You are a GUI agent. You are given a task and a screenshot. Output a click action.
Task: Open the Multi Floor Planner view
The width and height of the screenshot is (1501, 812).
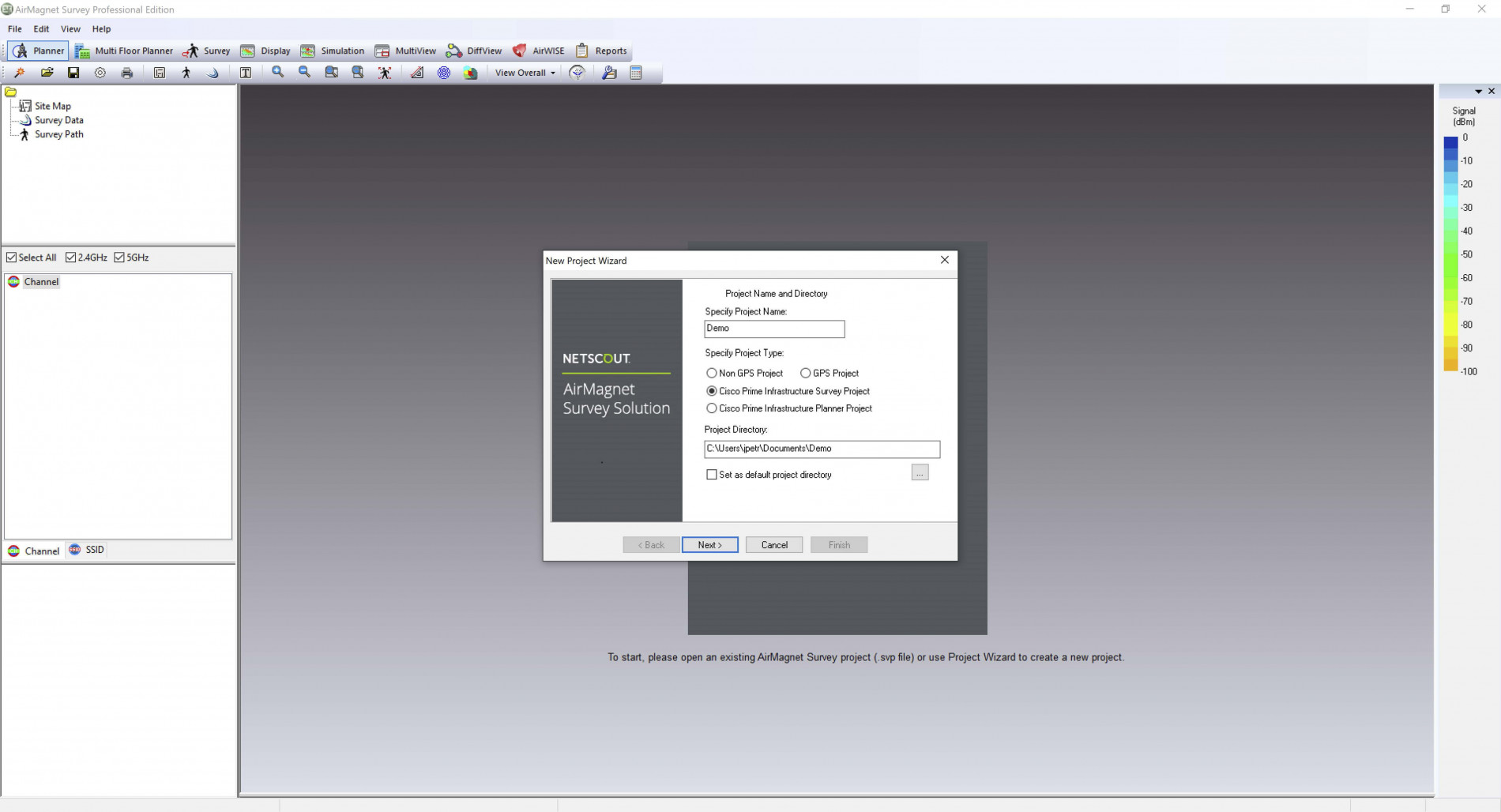pos(123,51)
